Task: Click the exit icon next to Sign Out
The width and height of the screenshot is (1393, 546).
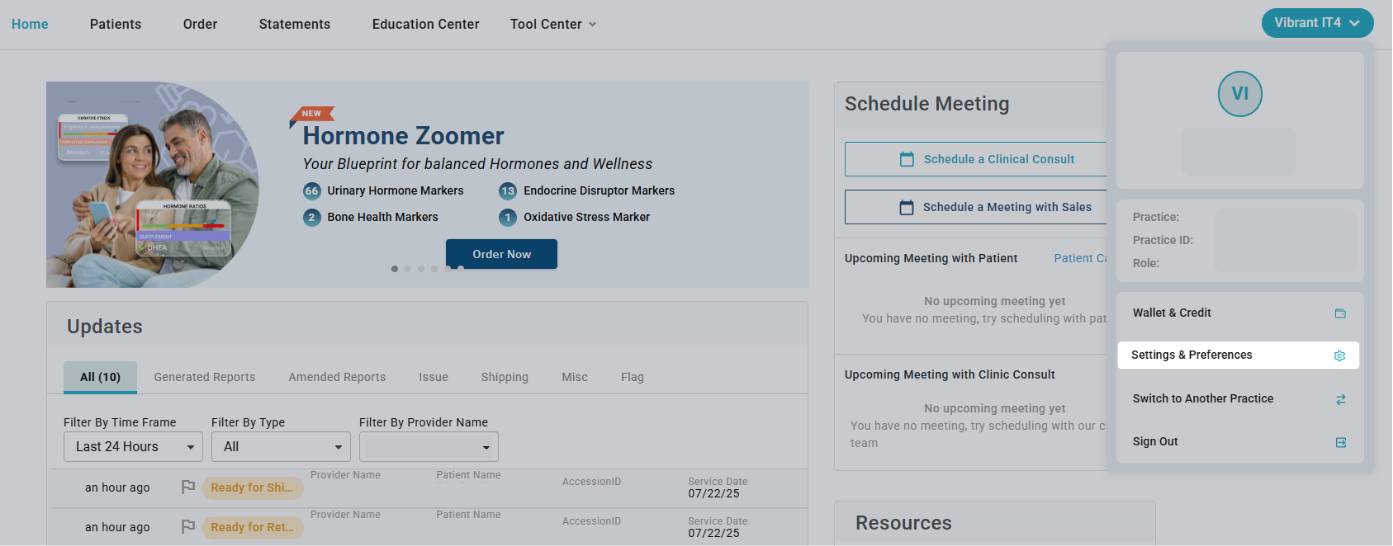Action: [1340, 442]
